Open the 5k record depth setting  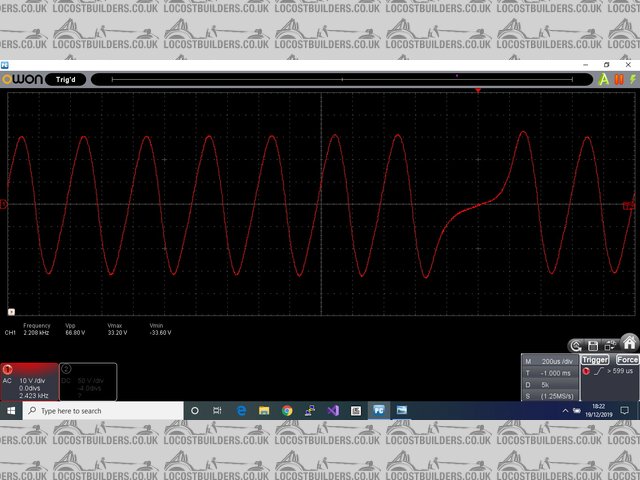[x=547, y=384]
